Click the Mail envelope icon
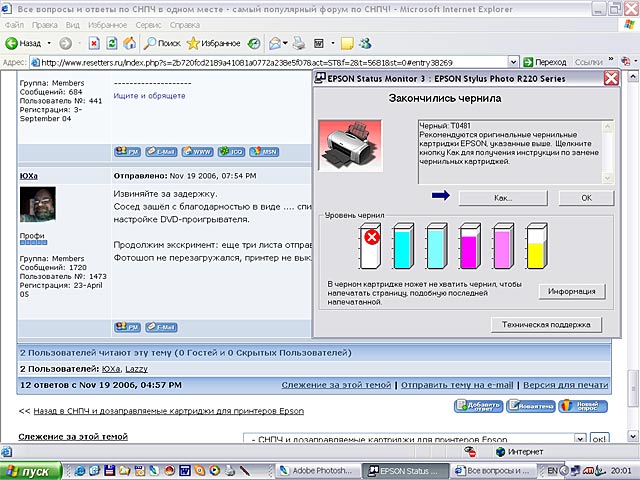 pos(275,43)
